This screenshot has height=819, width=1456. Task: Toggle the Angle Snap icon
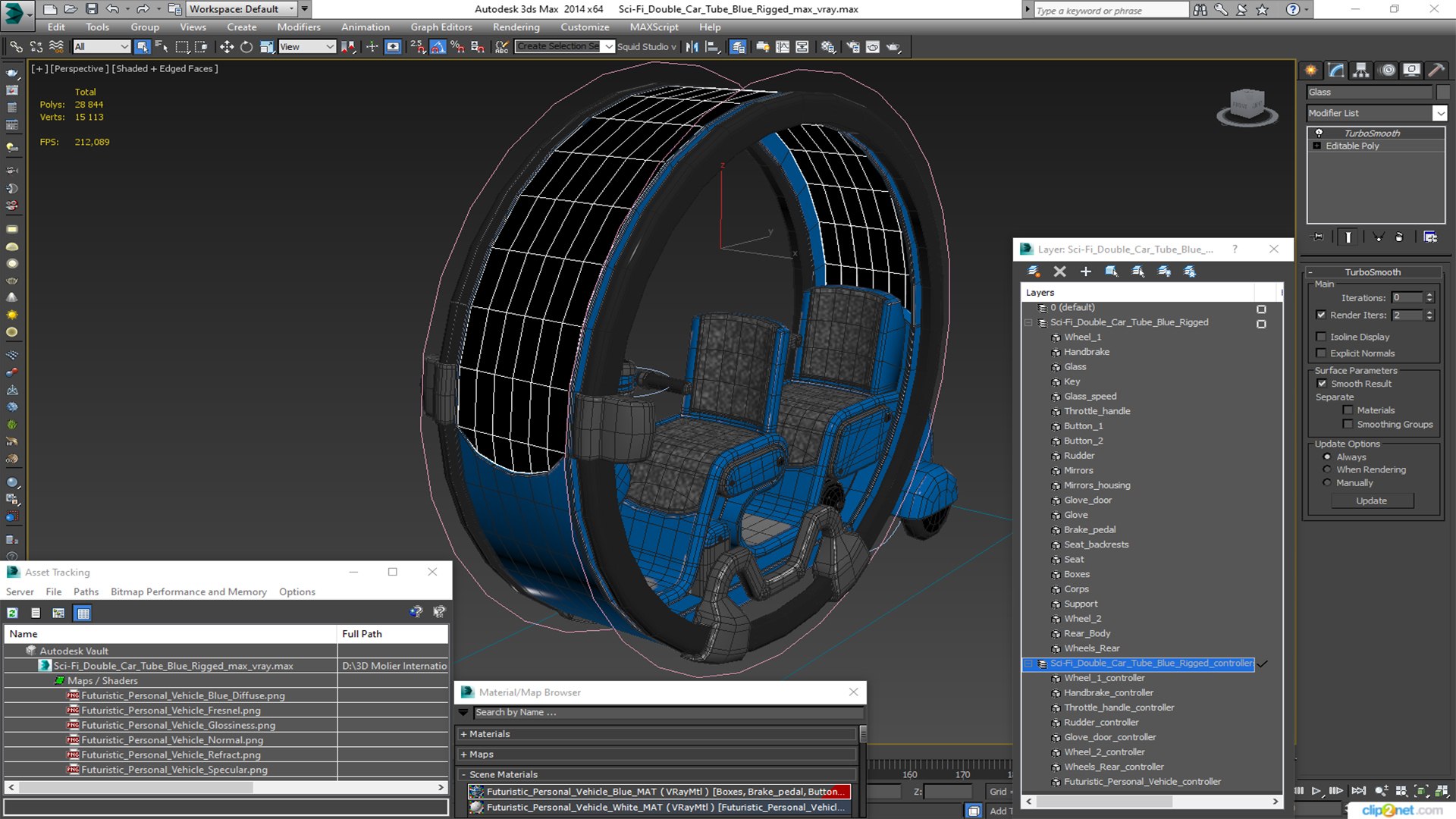(438, 47)
